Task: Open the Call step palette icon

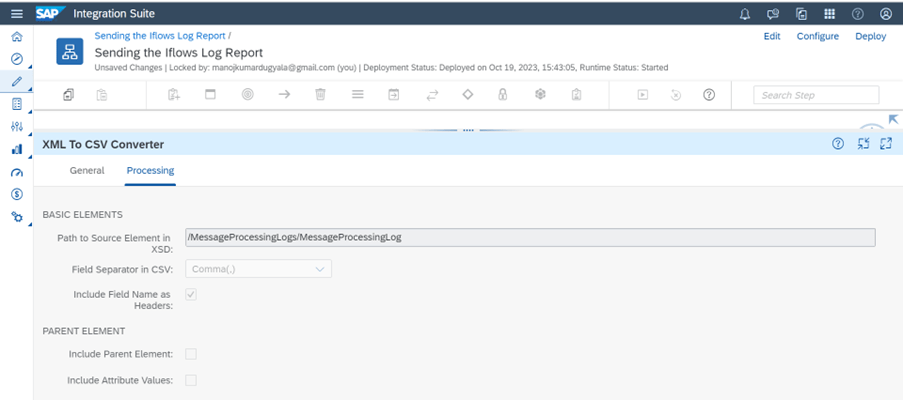Action: (x=393, y=95)
